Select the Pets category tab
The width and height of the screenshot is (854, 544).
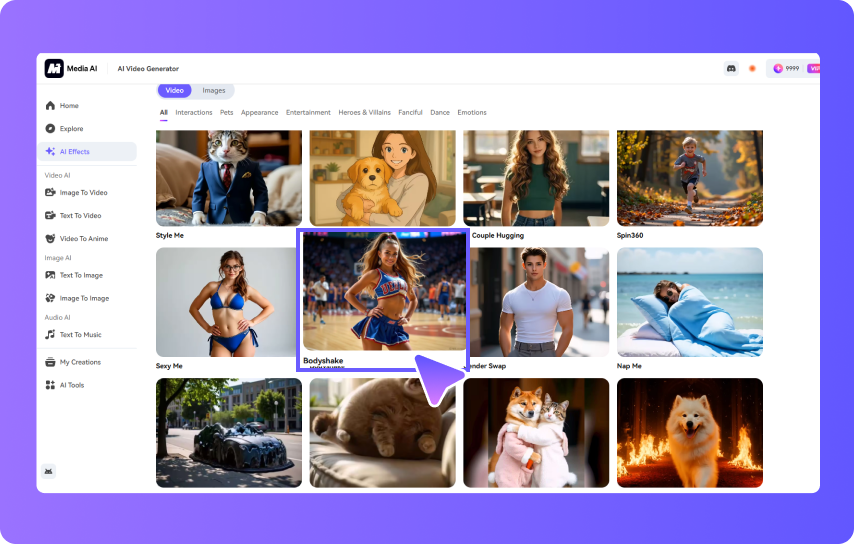click(x=226, y=112)
